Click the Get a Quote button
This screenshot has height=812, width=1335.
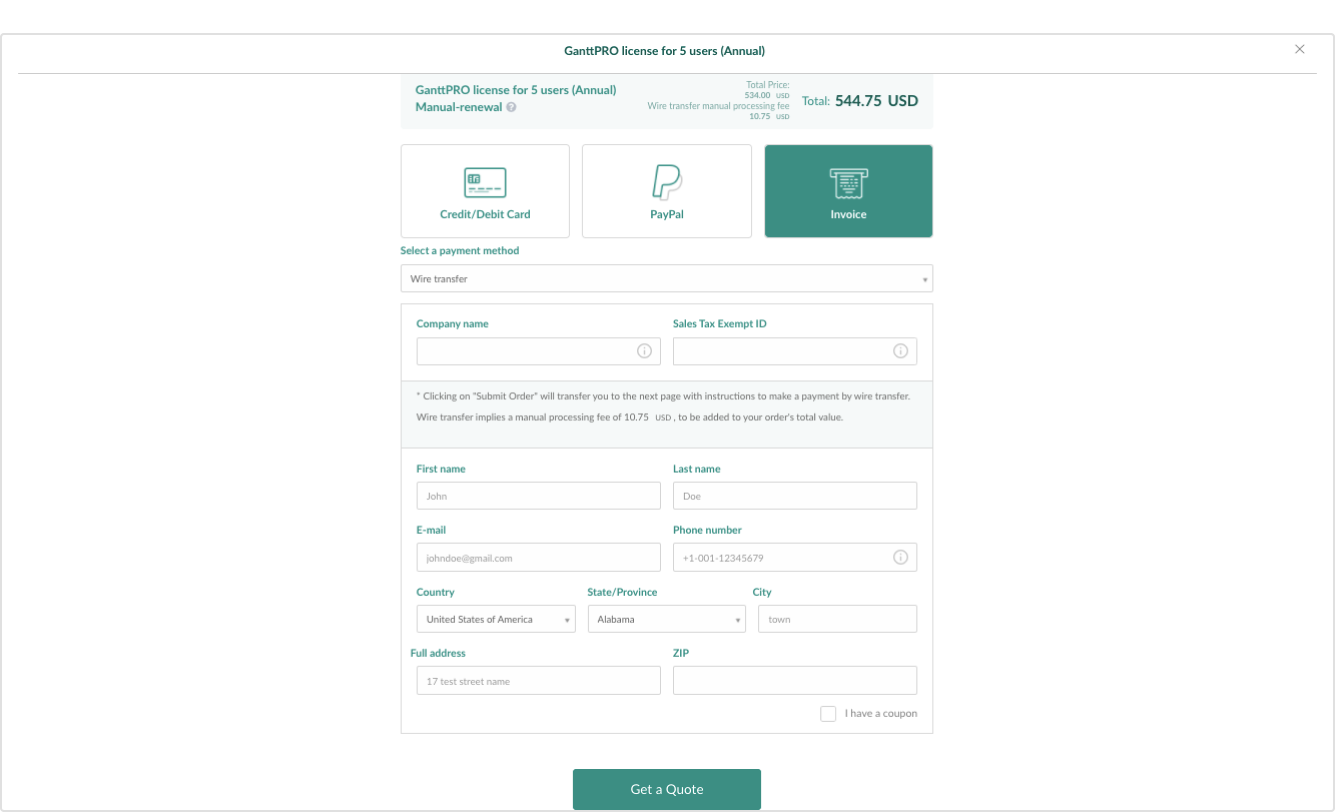(x=667, y=789)
